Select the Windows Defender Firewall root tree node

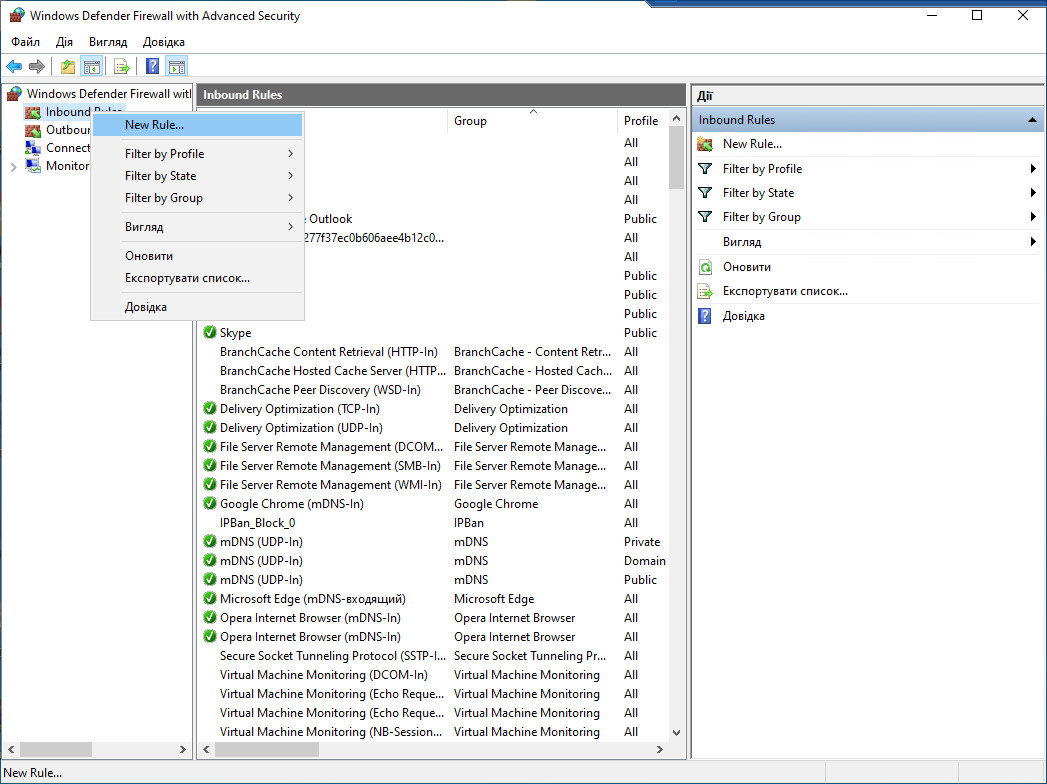coord(108,94)
